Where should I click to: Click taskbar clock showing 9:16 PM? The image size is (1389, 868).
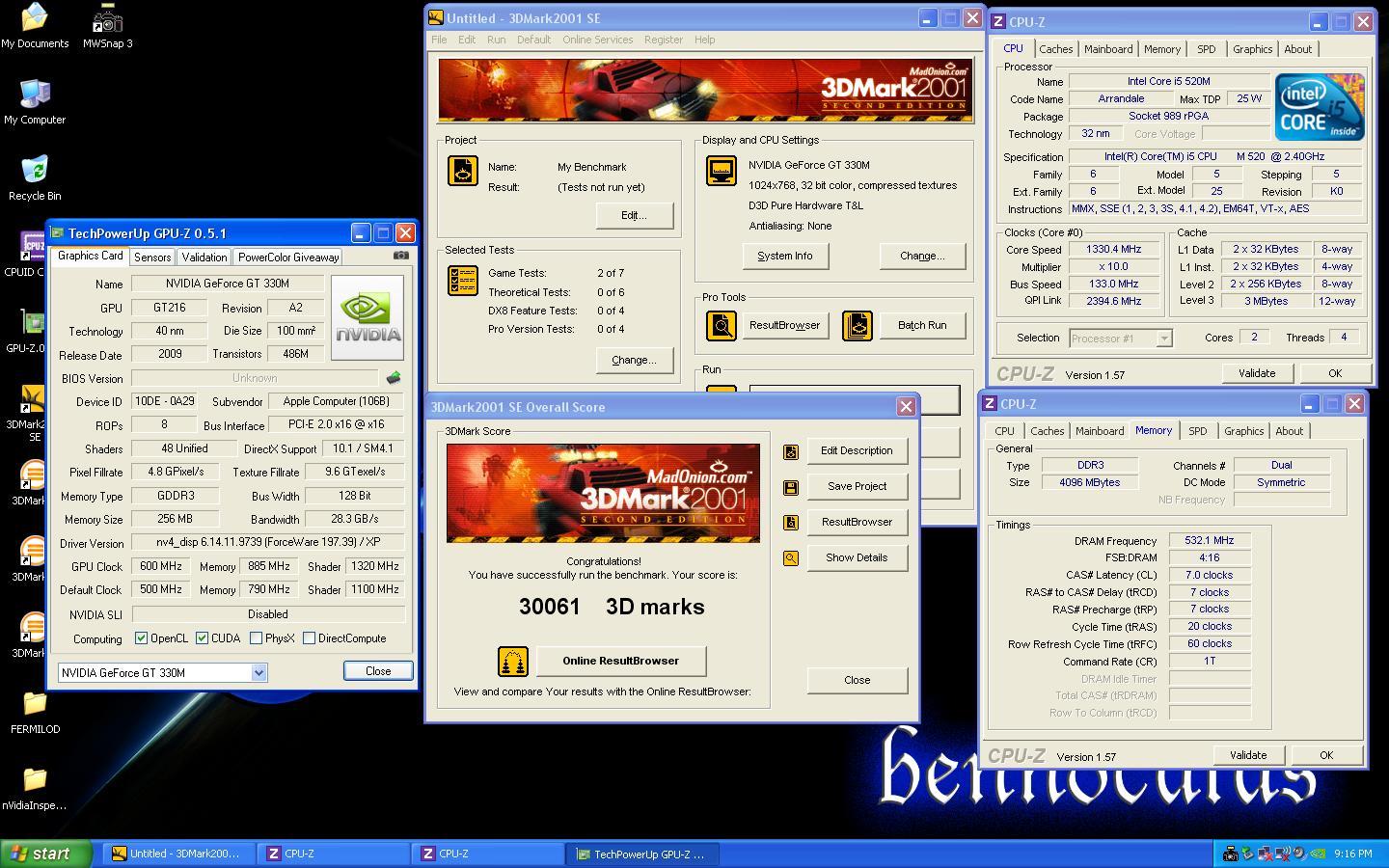coord(1352,854)
